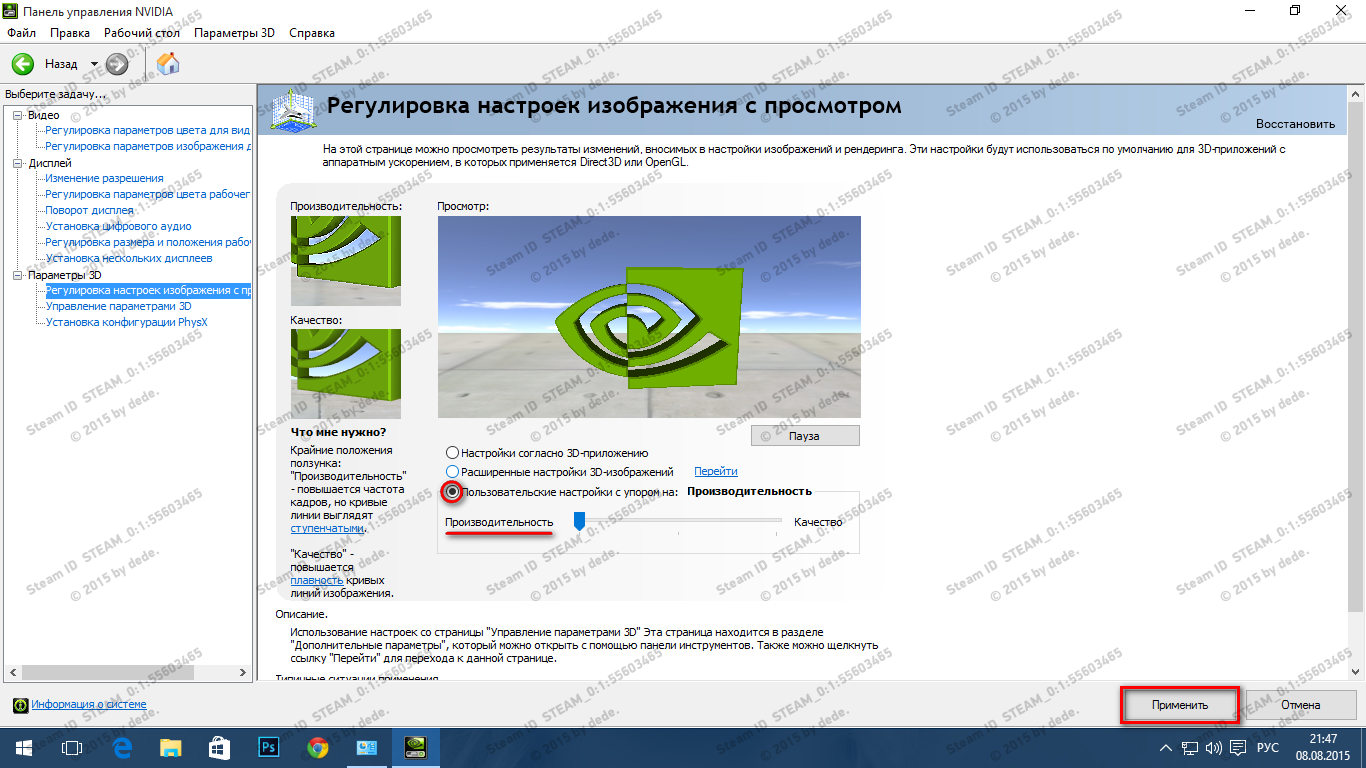Screen dimensions: 1366x768
Task: Follow the Перейти link
Action: pyautogui.click(x=715, y=471)
